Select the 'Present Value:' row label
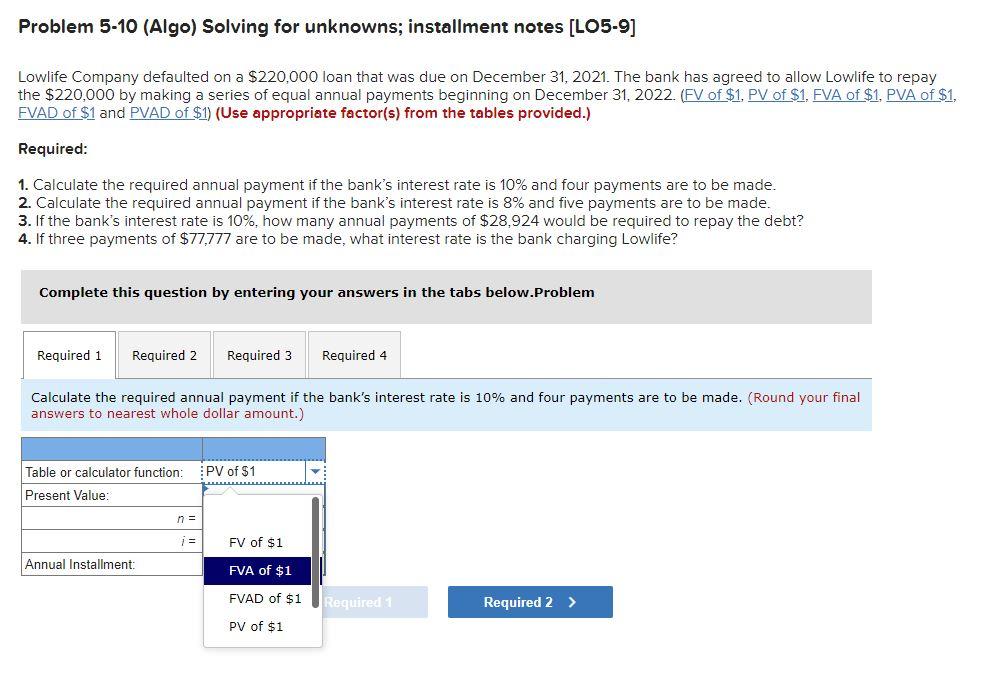985x679 pixels. pyautogui.click(x=112, y=495)
